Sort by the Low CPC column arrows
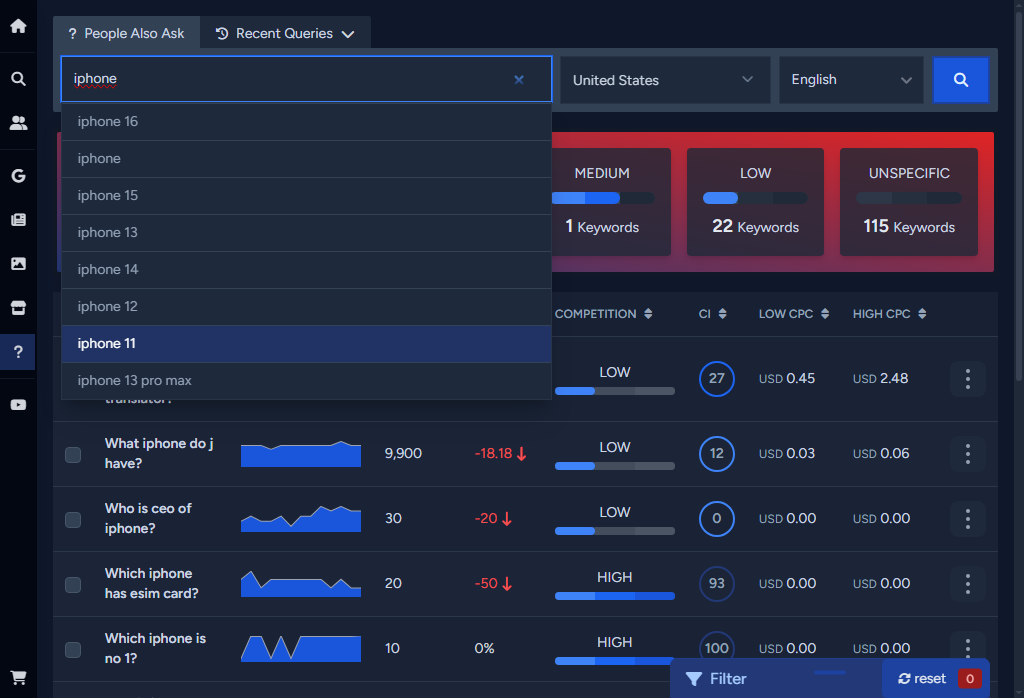Screen dimensions: 1024x698 [x=825, y=314]
